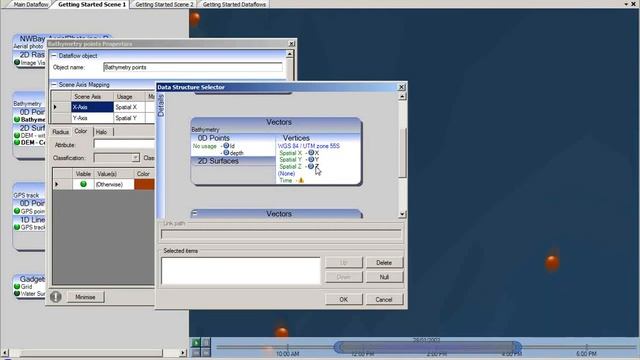
Task: Click Data Structure Selector scroll down arrow
Action: [x=402, y=214]
